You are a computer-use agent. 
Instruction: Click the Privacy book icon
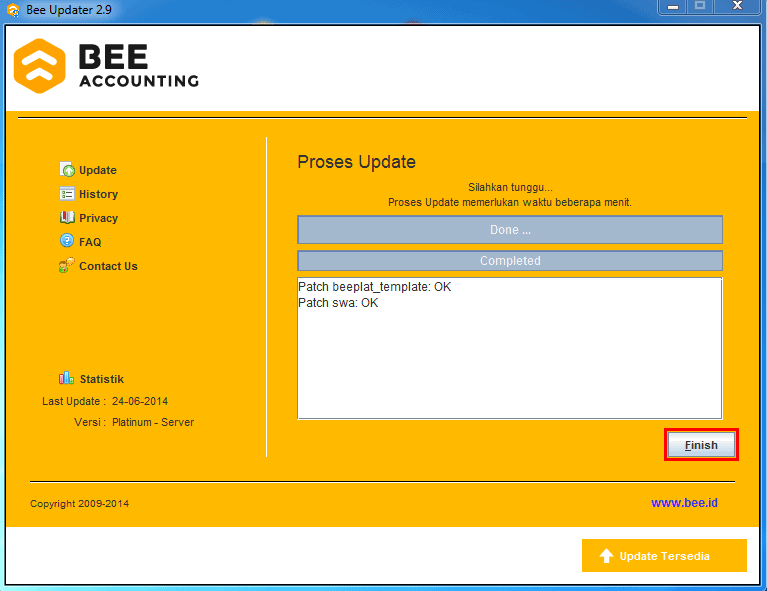point(67,217)
